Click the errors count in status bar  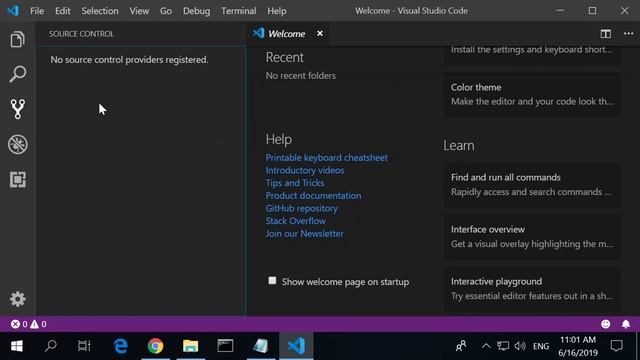point(19,324)
